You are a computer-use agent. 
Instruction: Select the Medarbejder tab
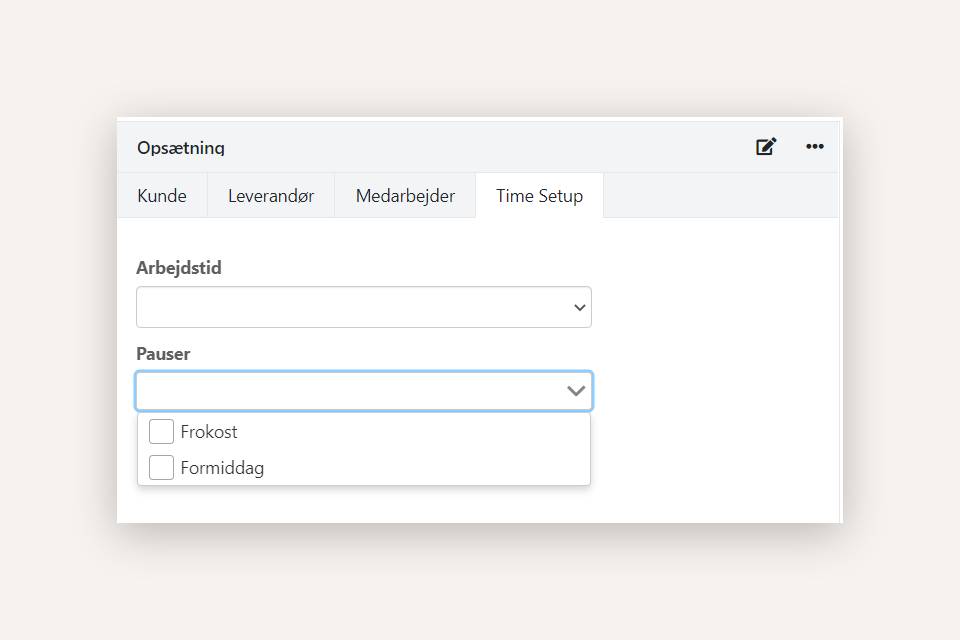405,196
